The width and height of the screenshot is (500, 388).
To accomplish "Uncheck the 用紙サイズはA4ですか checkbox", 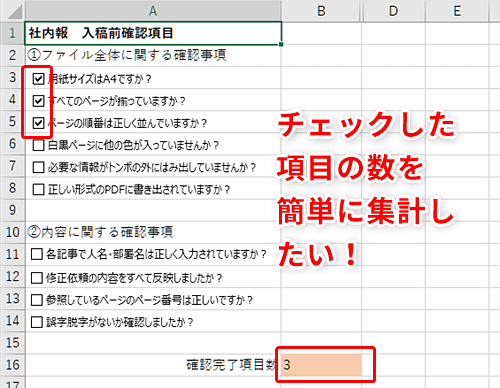I will pos(38,79).
